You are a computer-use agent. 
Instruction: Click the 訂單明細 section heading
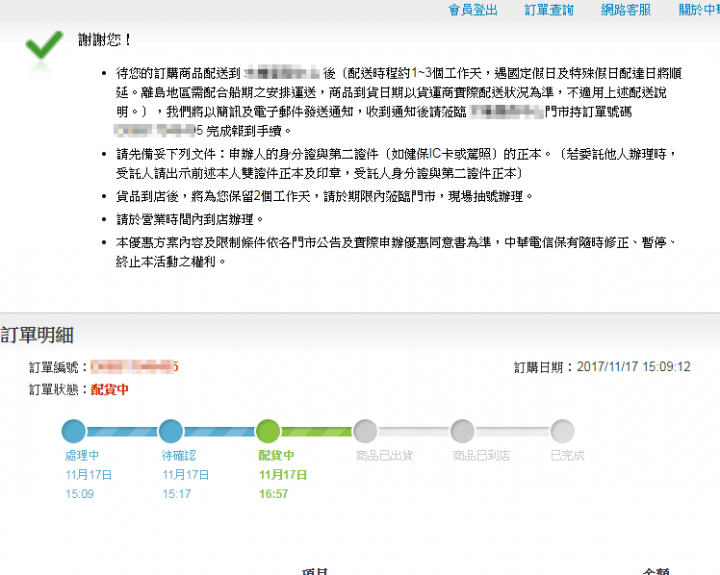point(37,335)
